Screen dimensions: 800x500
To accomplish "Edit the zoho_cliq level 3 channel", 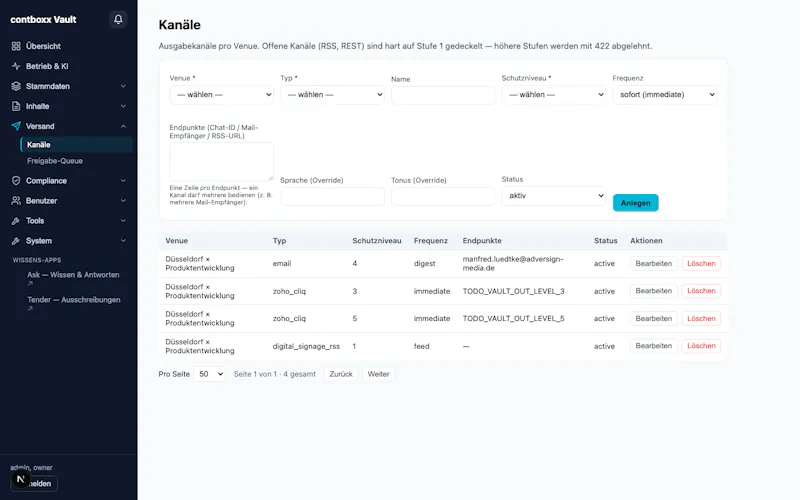I will (x=654, y=291).
